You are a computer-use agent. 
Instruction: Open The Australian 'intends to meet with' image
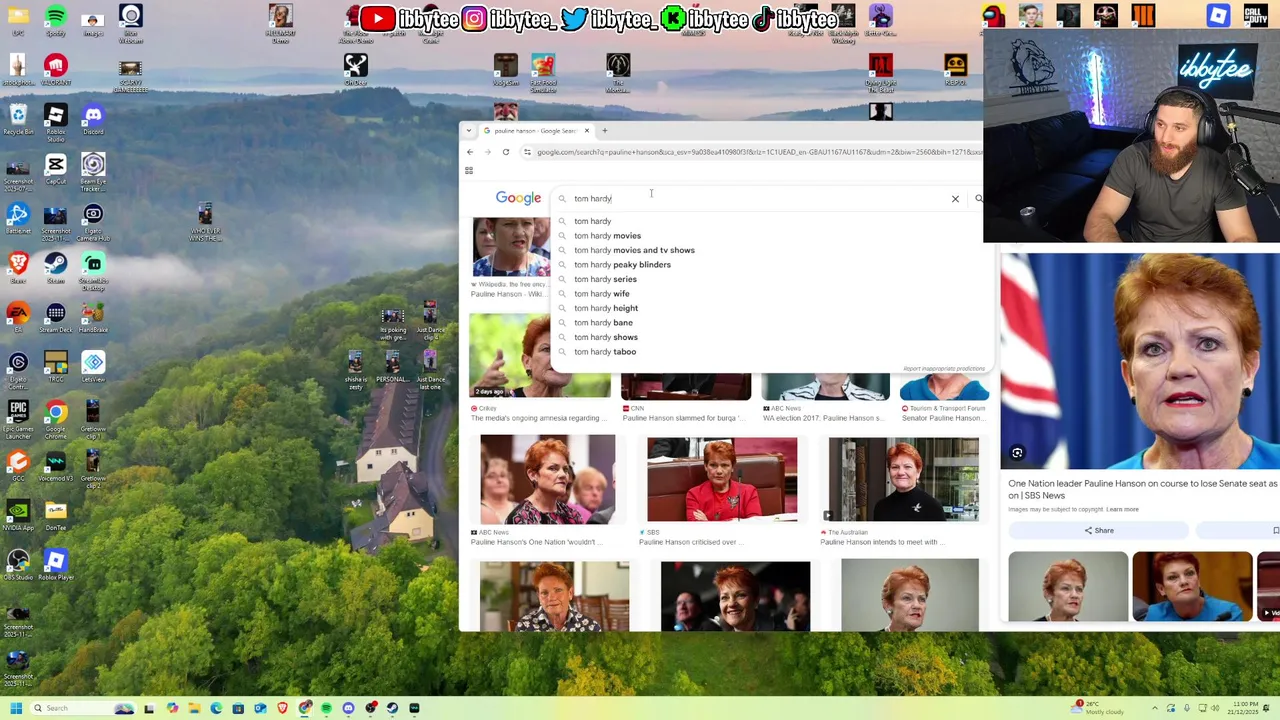click(x=904, y=479)
